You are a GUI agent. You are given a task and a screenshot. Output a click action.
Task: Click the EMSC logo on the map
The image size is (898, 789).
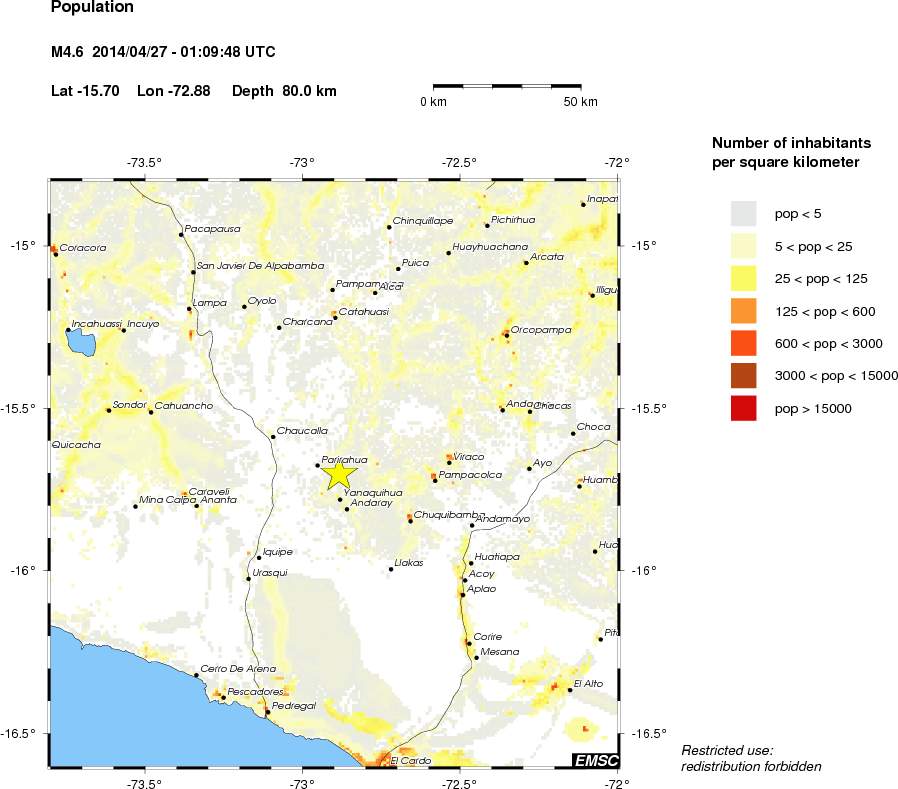click(x=595, y=761)
